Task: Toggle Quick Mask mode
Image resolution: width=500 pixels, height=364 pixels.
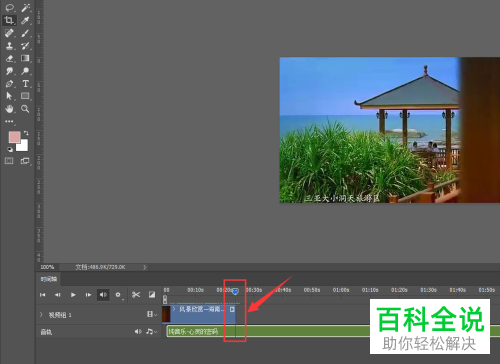Action: 9,161
